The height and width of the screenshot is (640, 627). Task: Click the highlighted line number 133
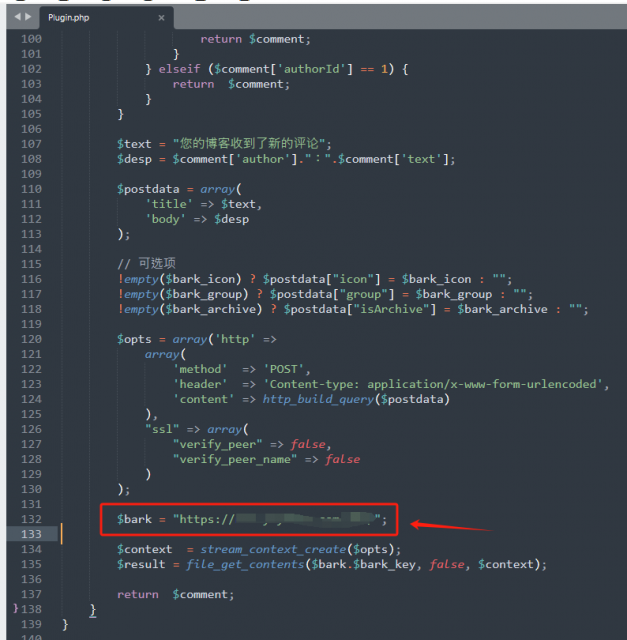coord(31,534)
